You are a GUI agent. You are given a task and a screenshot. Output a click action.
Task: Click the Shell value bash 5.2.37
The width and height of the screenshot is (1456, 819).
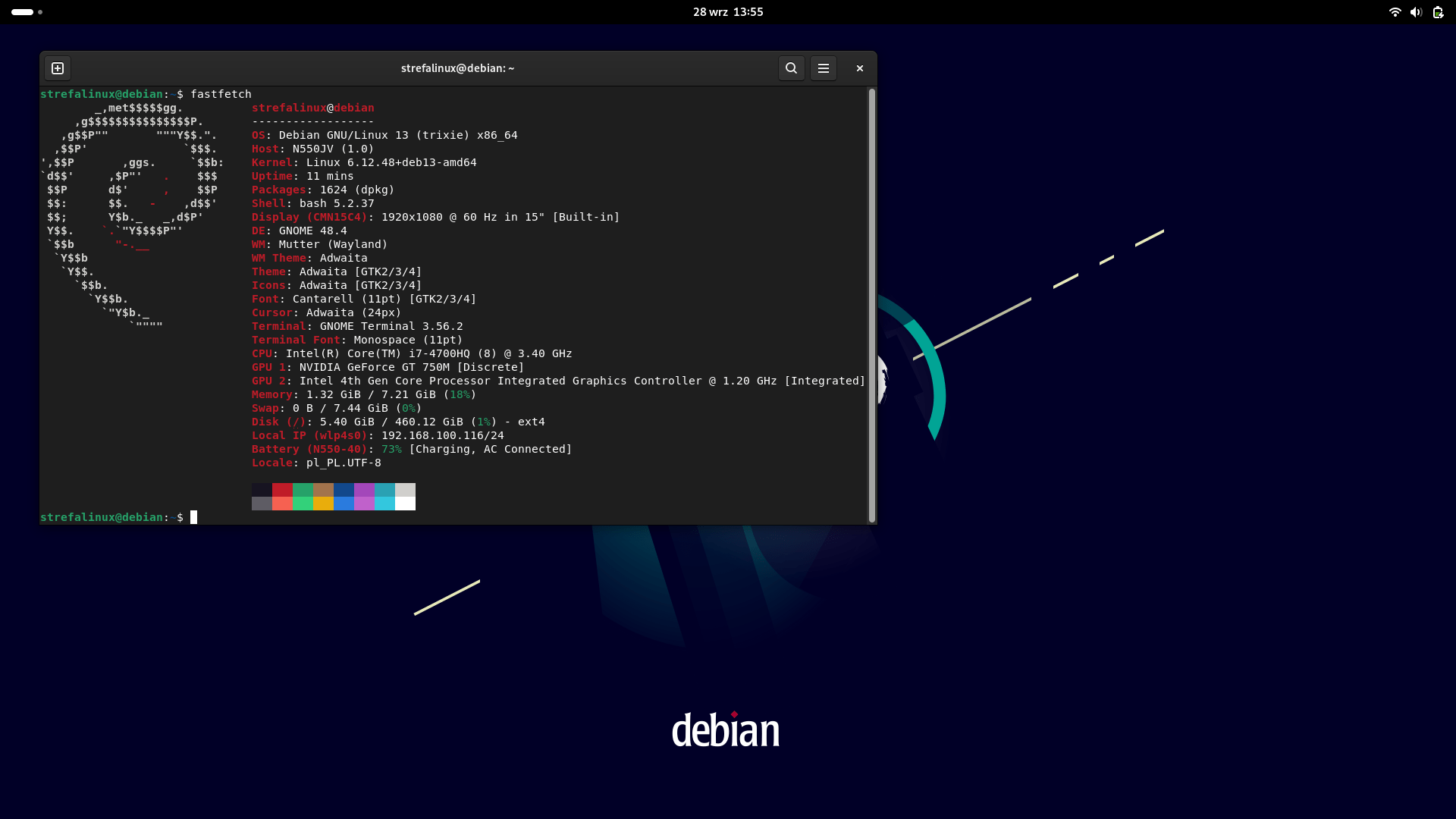pyautogui.click(x=337, y=203)
